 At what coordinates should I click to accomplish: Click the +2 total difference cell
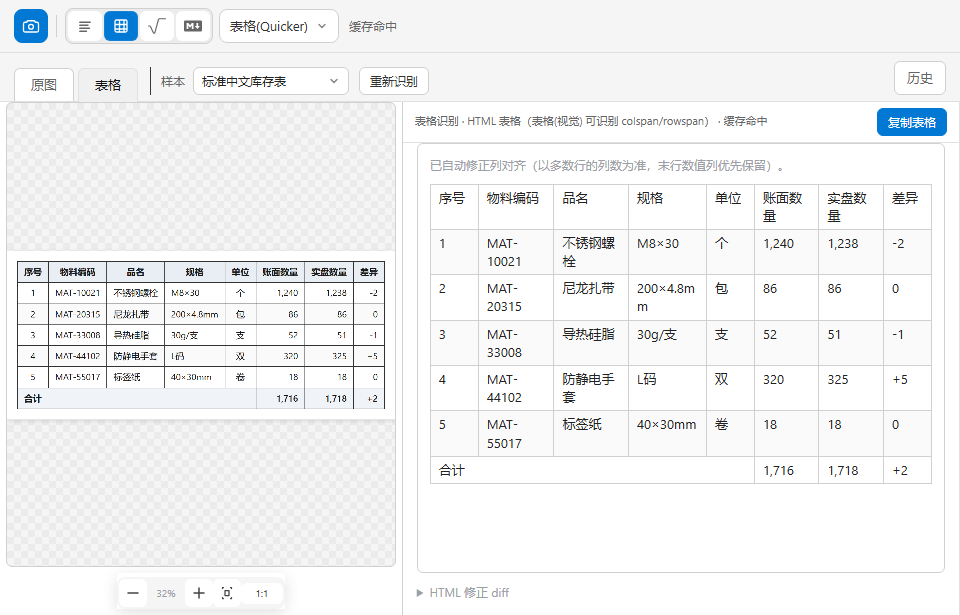coord(907,470)
